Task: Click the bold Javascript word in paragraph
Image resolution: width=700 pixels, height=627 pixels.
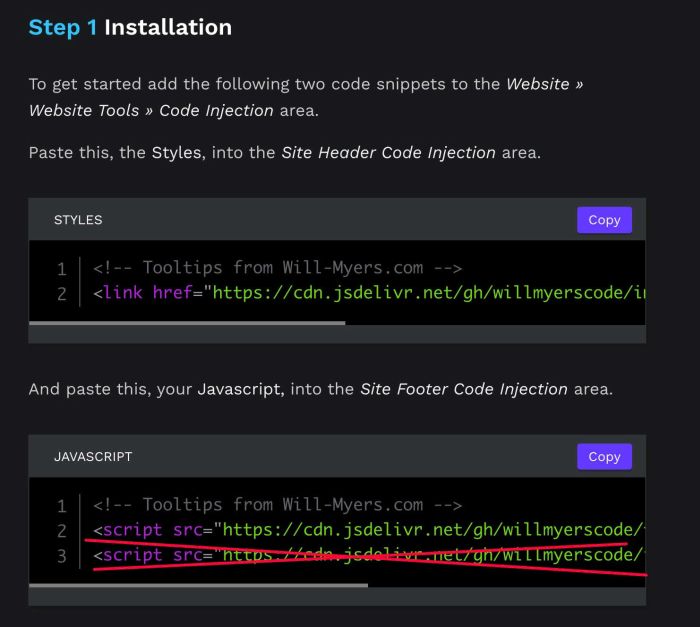Action: [241, 389]
